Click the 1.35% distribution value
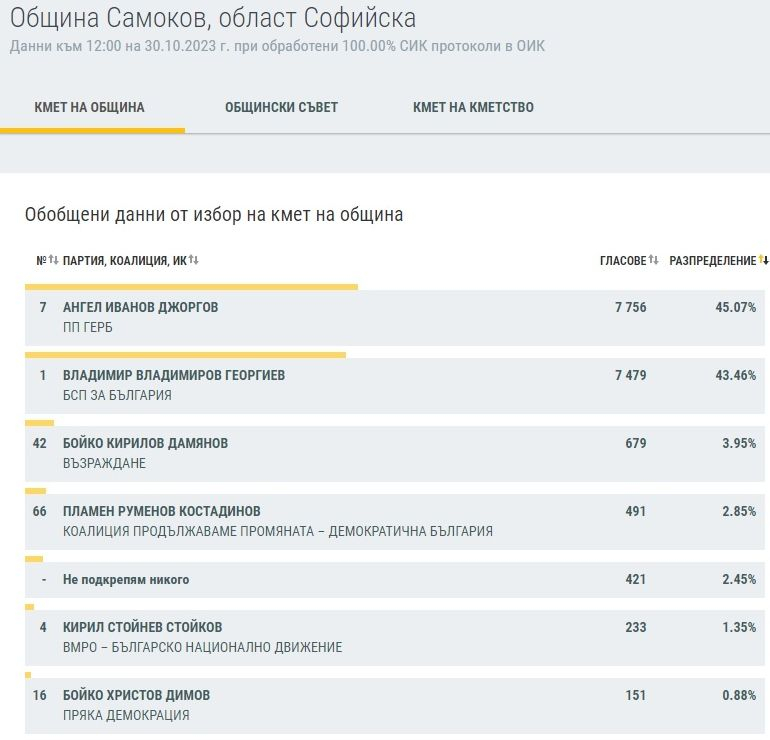 pyautogui.click(x=739, y=628)
